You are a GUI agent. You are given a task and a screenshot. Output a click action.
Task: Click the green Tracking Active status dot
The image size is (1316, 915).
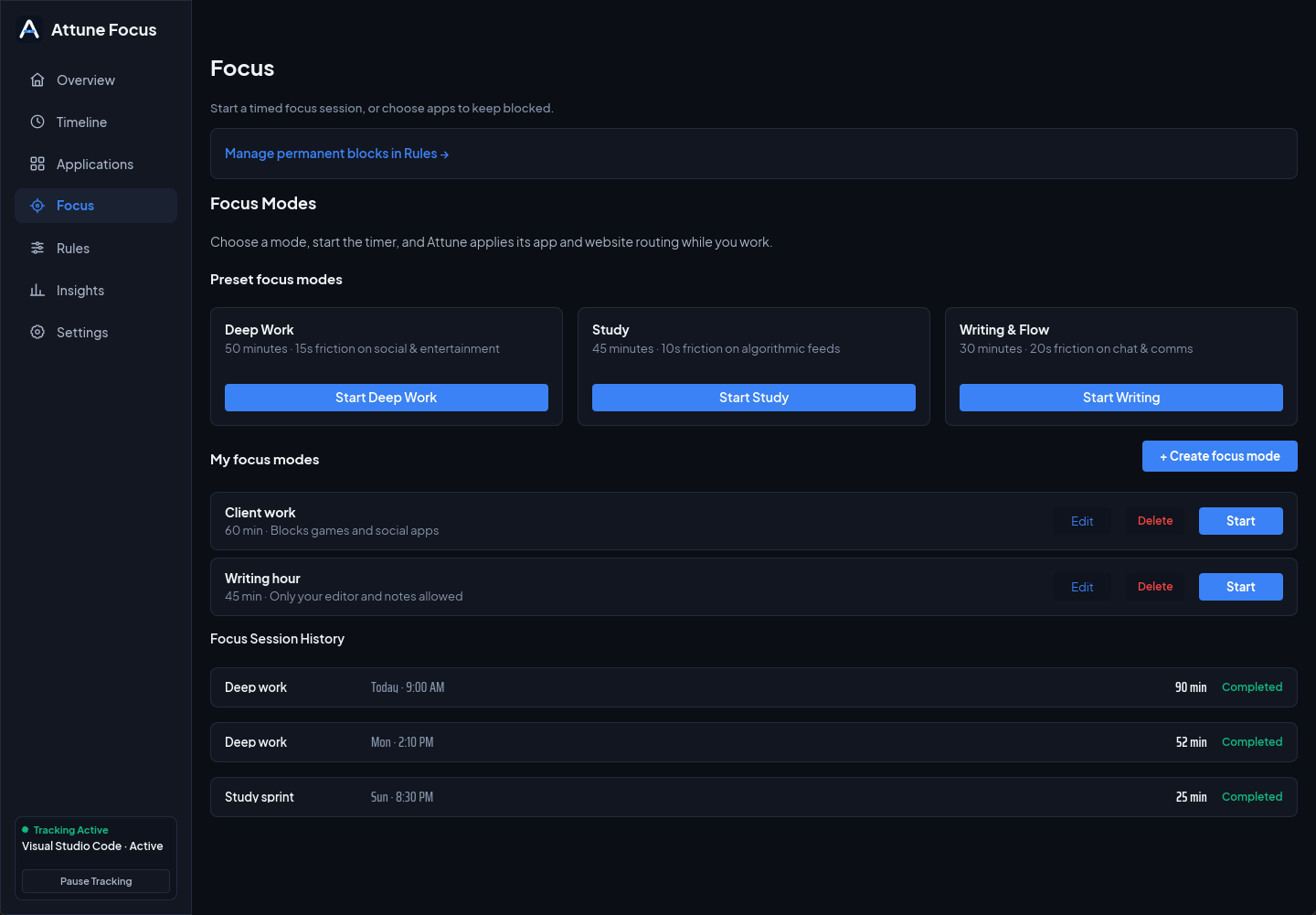pos(26,830)
